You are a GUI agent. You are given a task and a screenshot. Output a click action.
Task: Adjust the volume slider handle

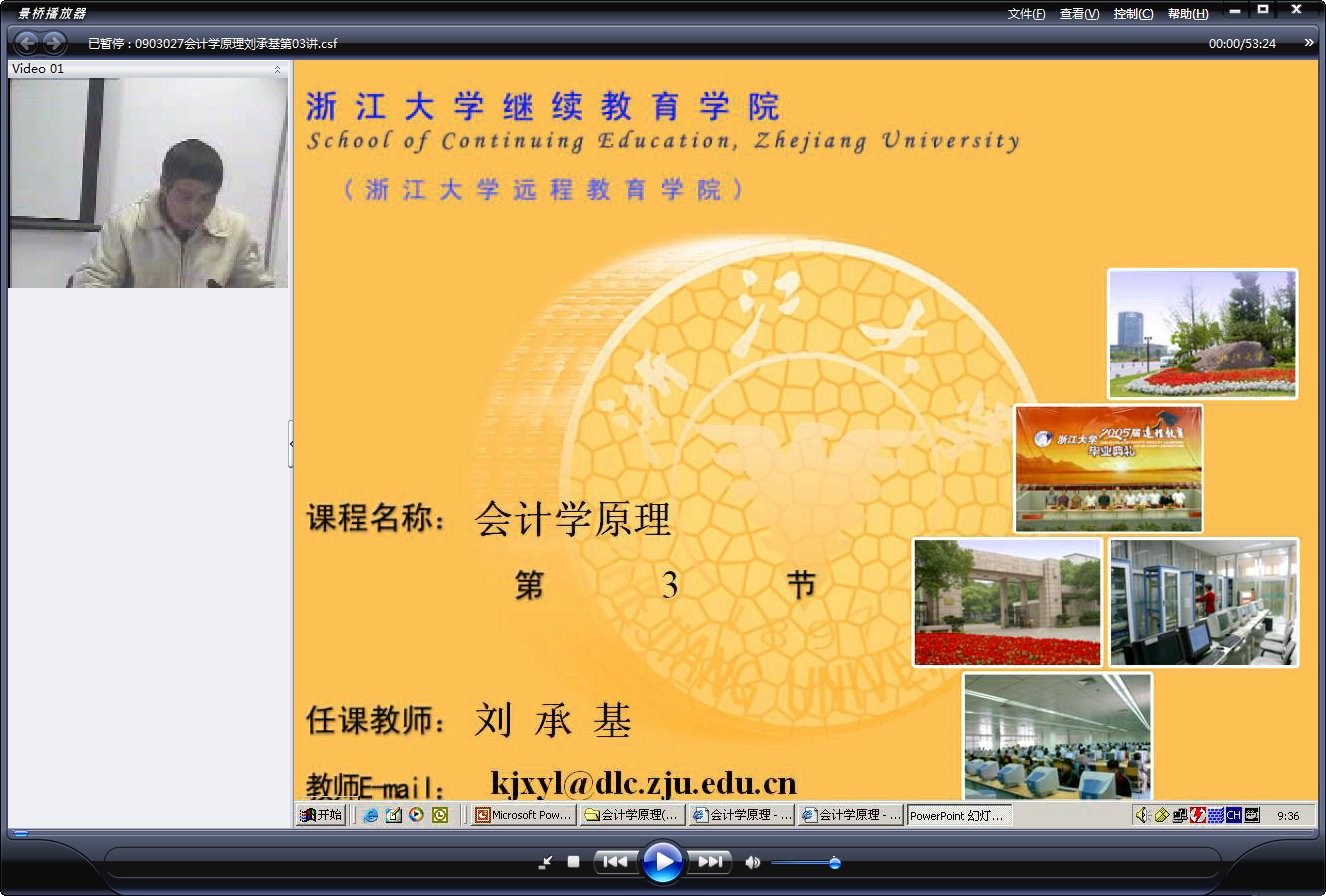tap(834, 862)
